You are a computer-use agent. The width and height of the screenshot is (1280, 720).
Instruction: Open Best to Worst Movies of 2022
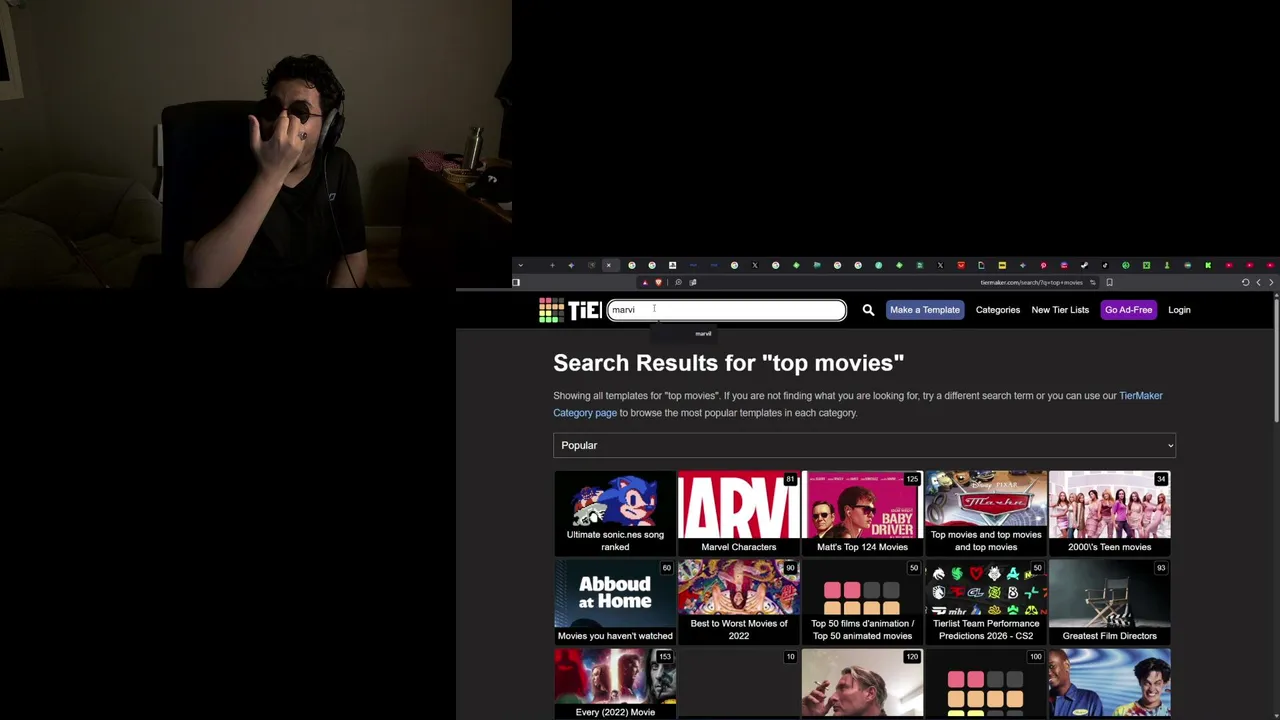[x=739, y=602]
